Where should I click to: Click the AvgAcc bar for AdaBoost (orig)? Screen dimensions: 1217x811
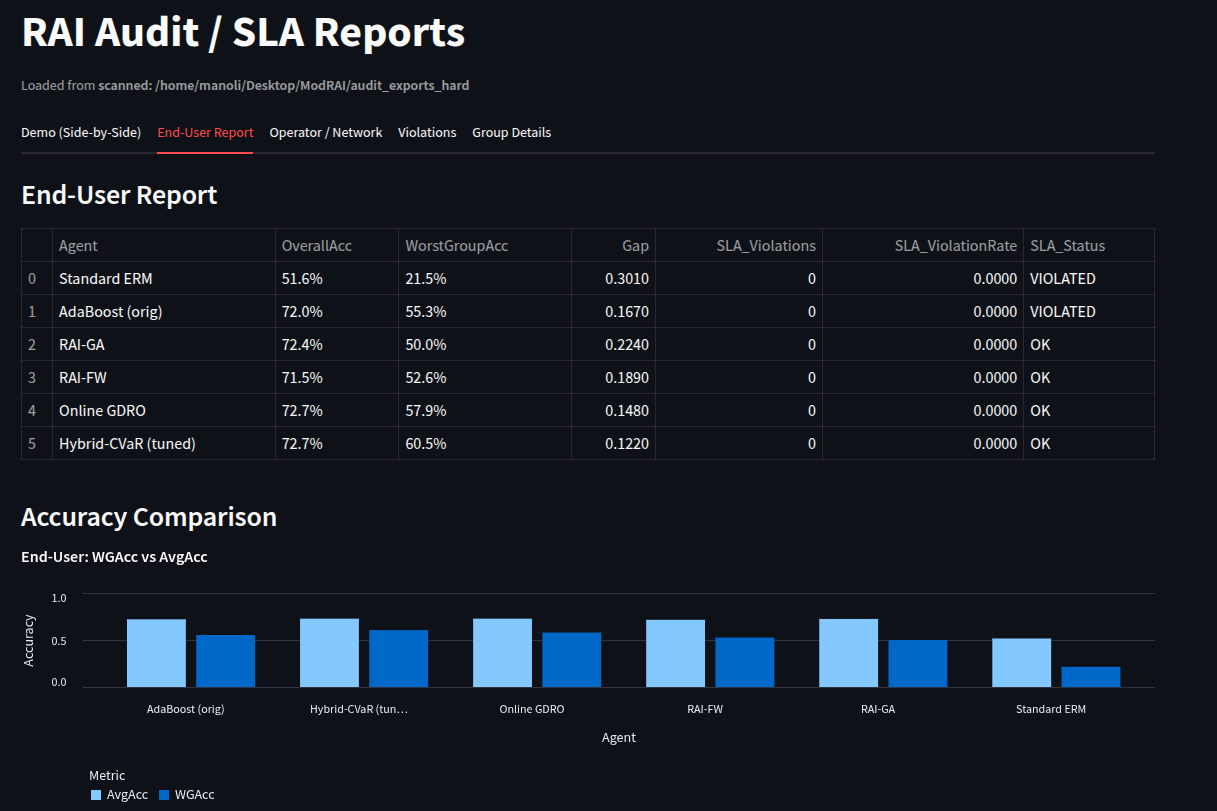point(156,653)
